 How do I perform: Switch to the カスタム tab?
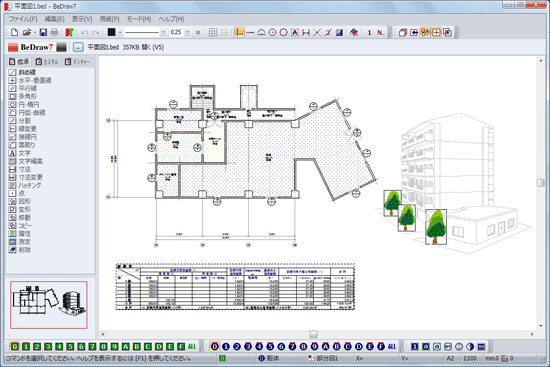tap(47, 62)
